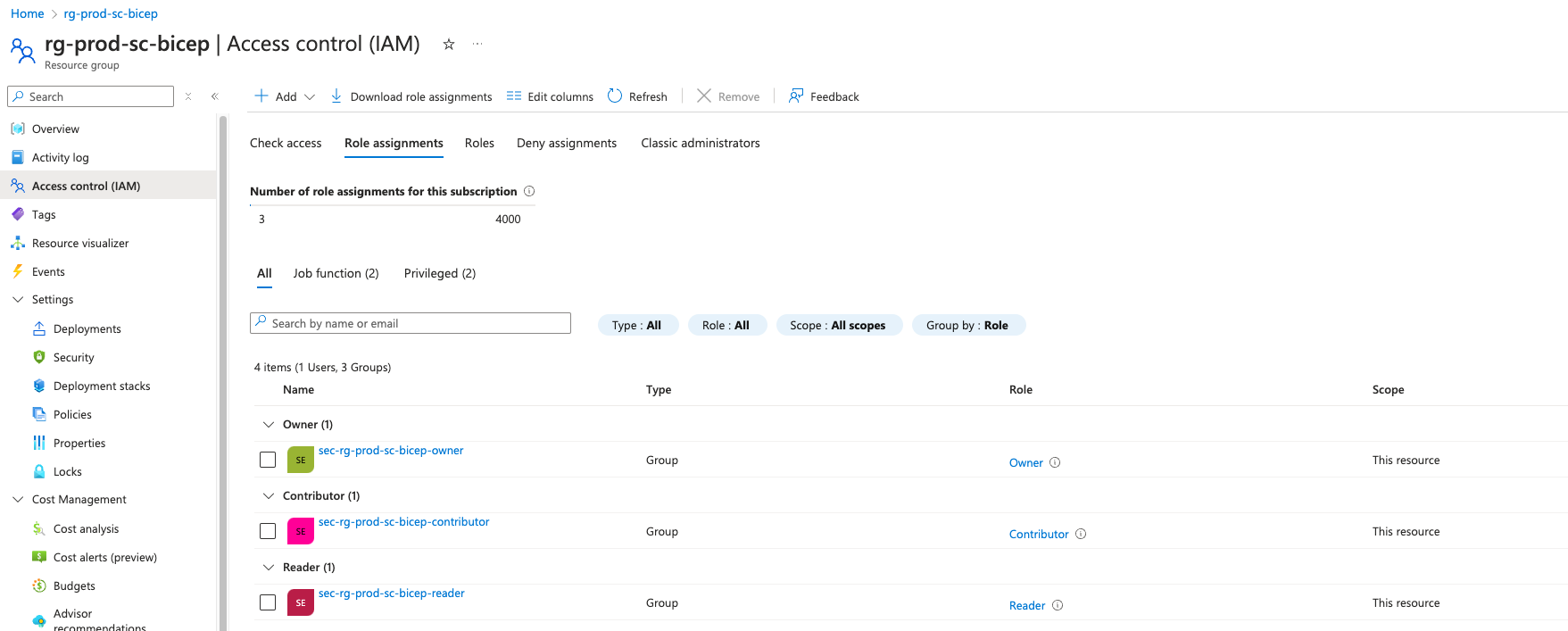Click the info icon next to Owner role

point(1055,462)
